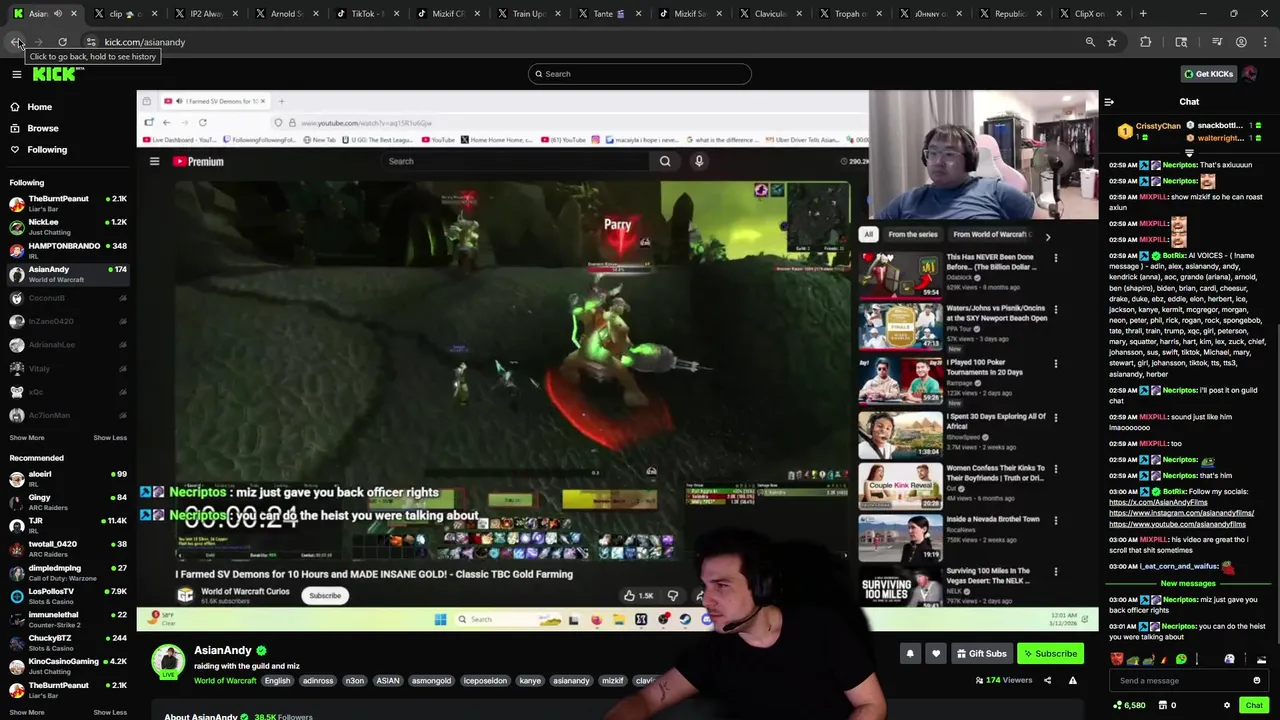
Task: Open the KICKs balance showing 6,580
Action: (1128, 705)
